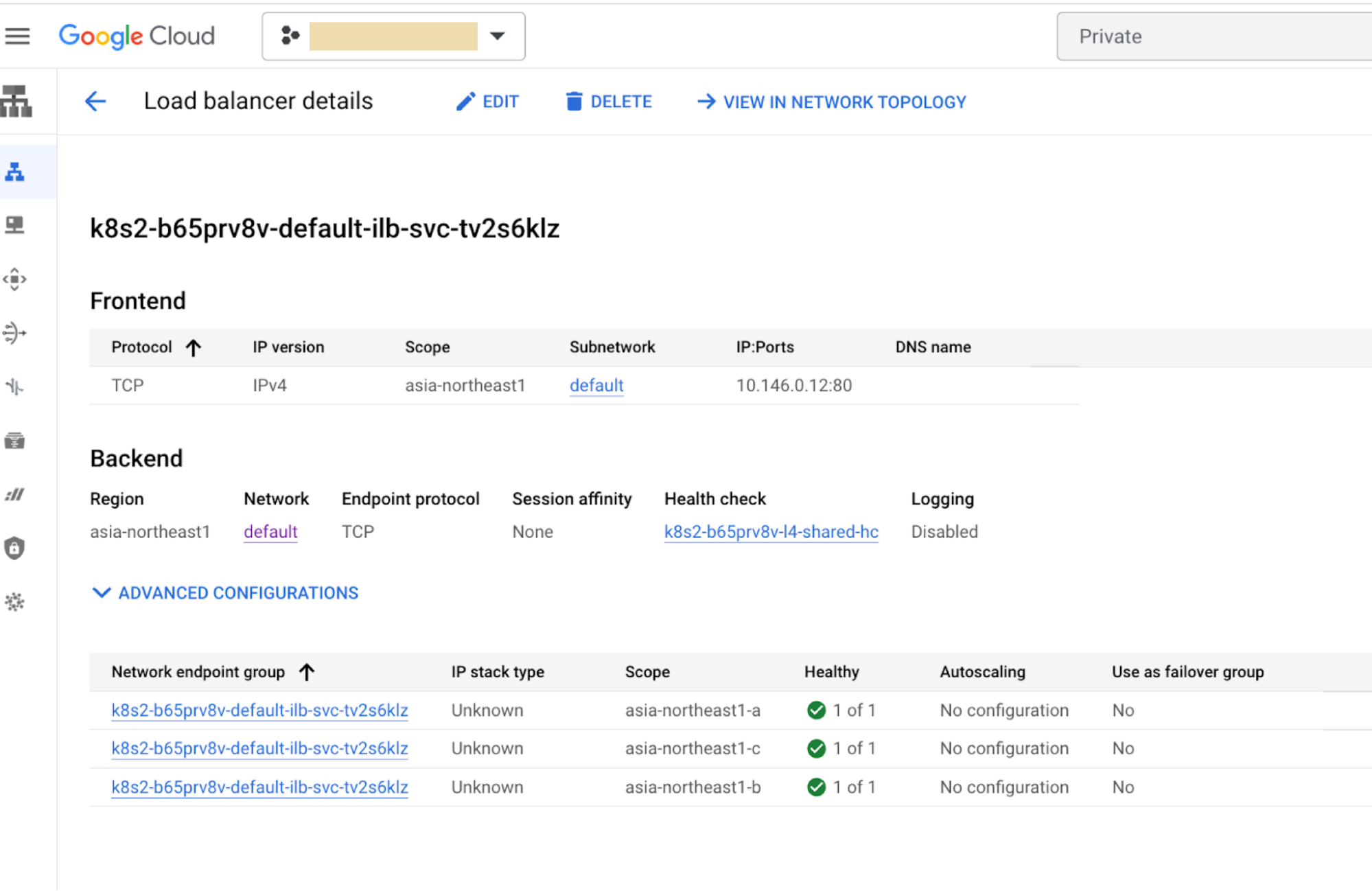
Task: Open View in Network Topology
Action: [x=832, y=102]
